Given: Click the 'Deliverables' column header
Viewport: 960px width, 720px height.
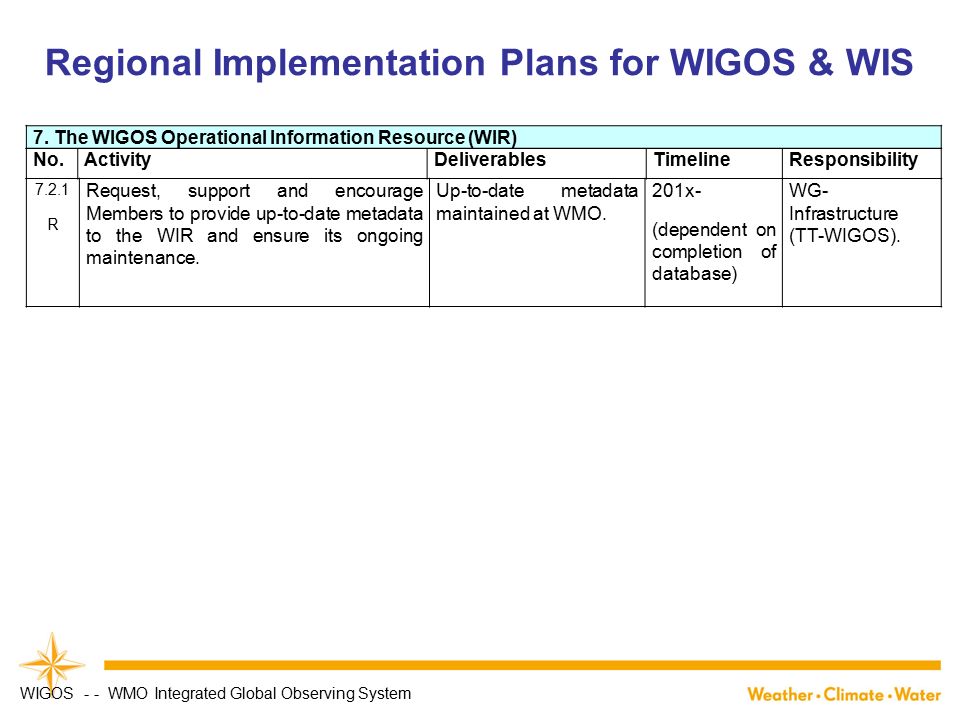Looking at the screenshot, I should (x=490, y=160).
